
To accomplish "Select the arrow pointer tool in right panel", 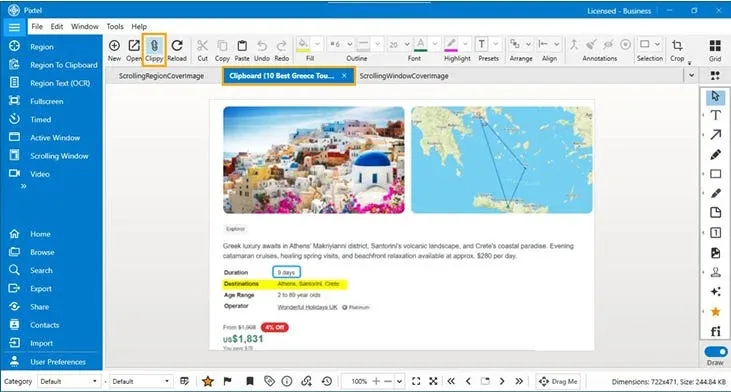I will [x=715, y=96].
